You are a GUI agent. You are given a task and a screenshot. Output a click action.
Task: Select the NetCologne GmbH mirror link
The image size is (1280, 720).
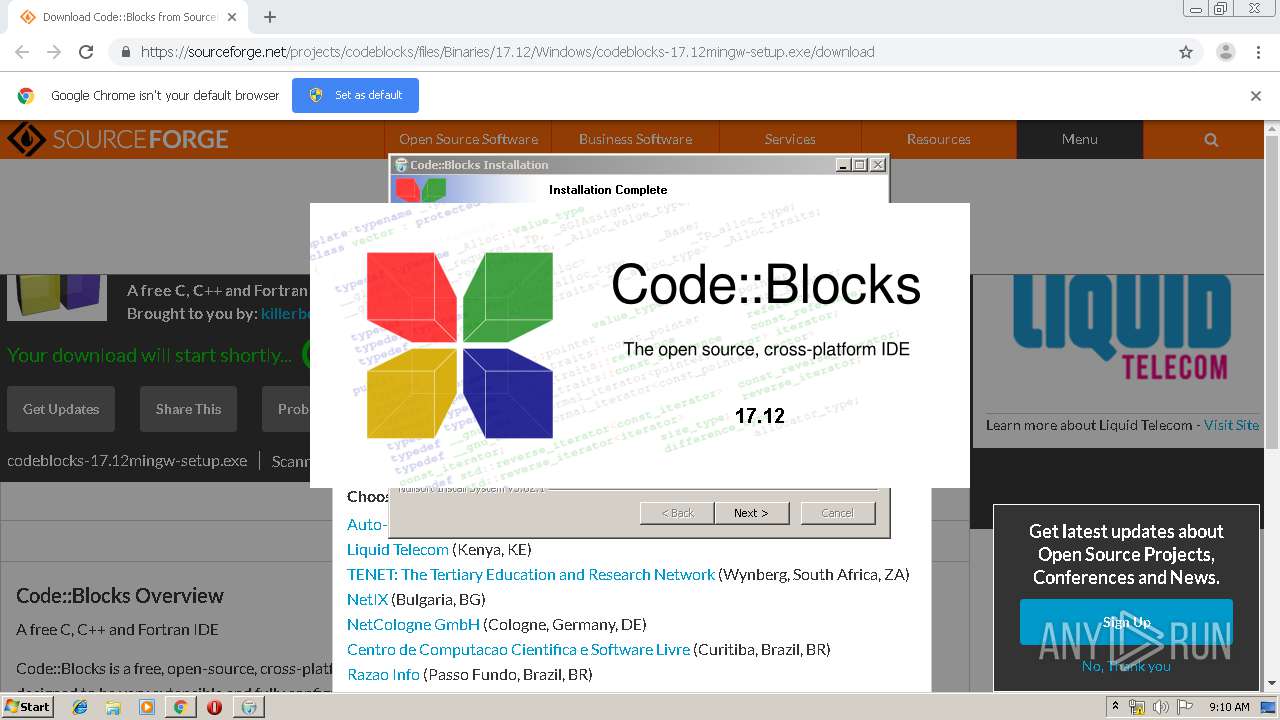[413, 624]
